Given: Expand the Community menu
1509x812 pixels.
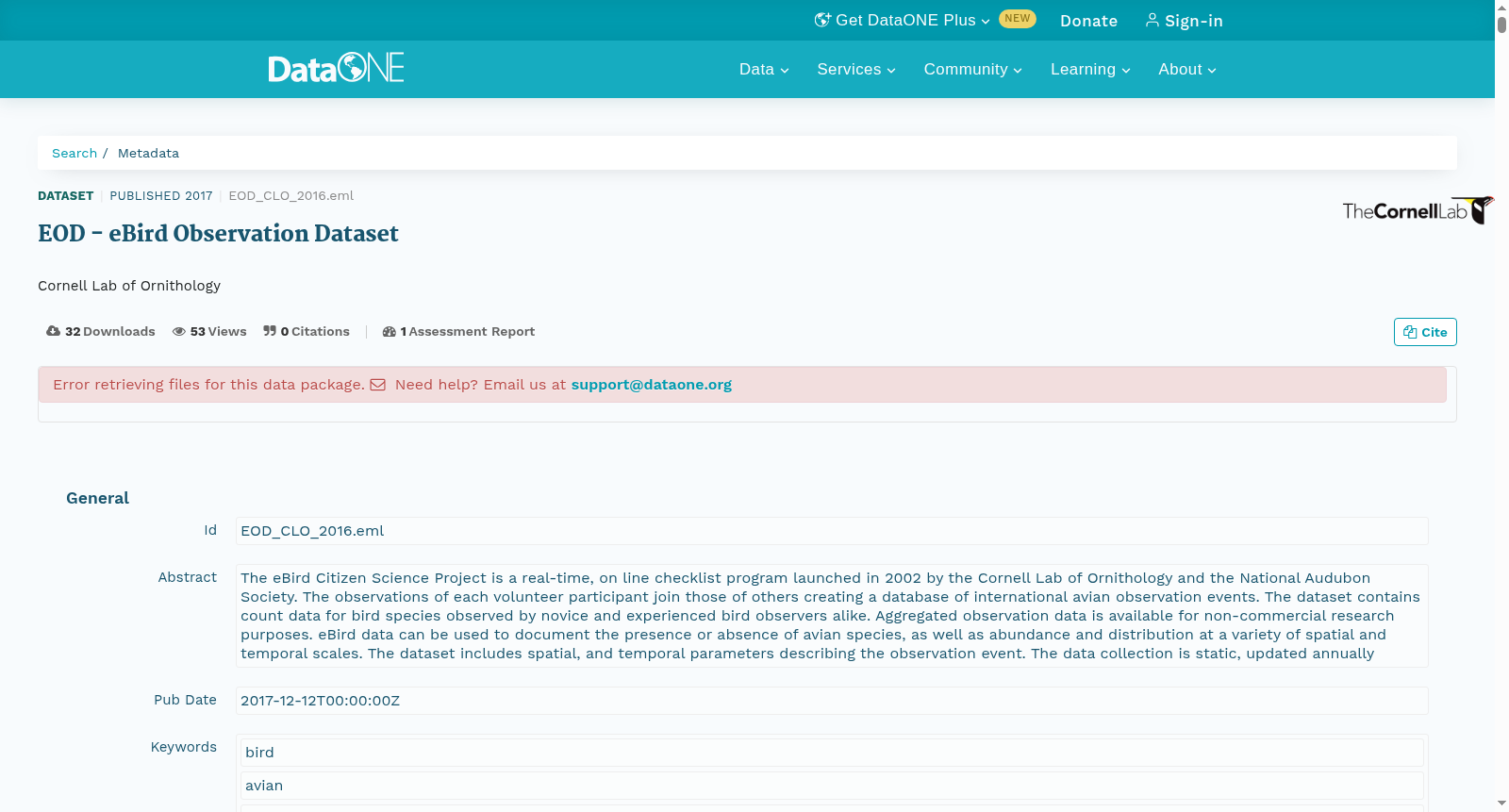Looking at the screenshot, I should pos(972,69).
